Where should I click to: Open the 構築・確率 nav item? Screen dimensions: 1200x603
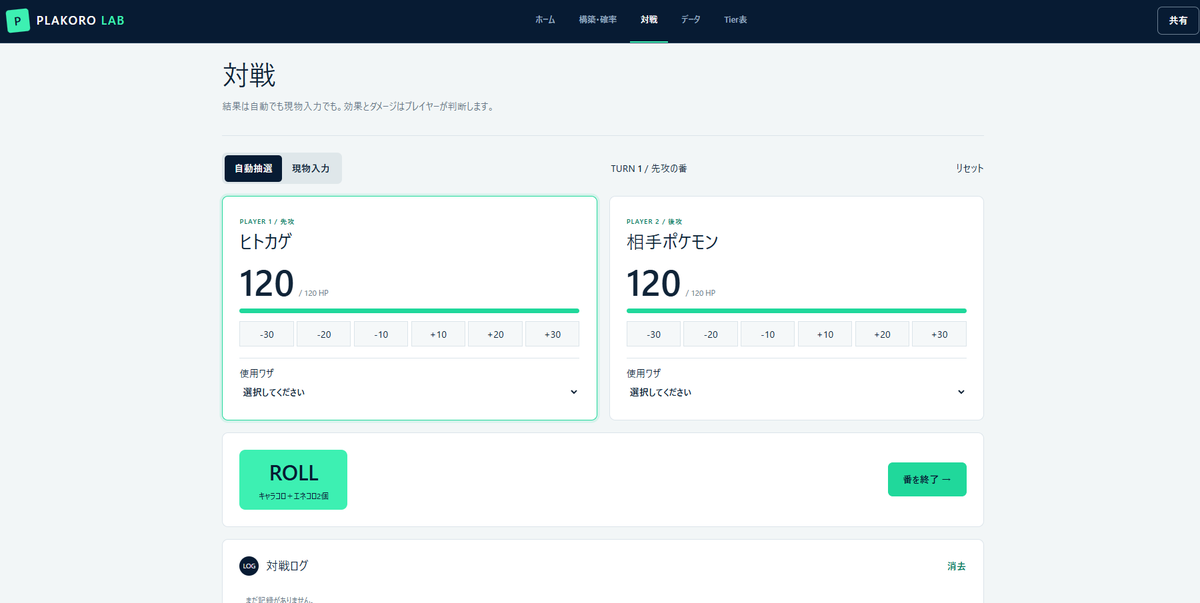click(598, 20)
